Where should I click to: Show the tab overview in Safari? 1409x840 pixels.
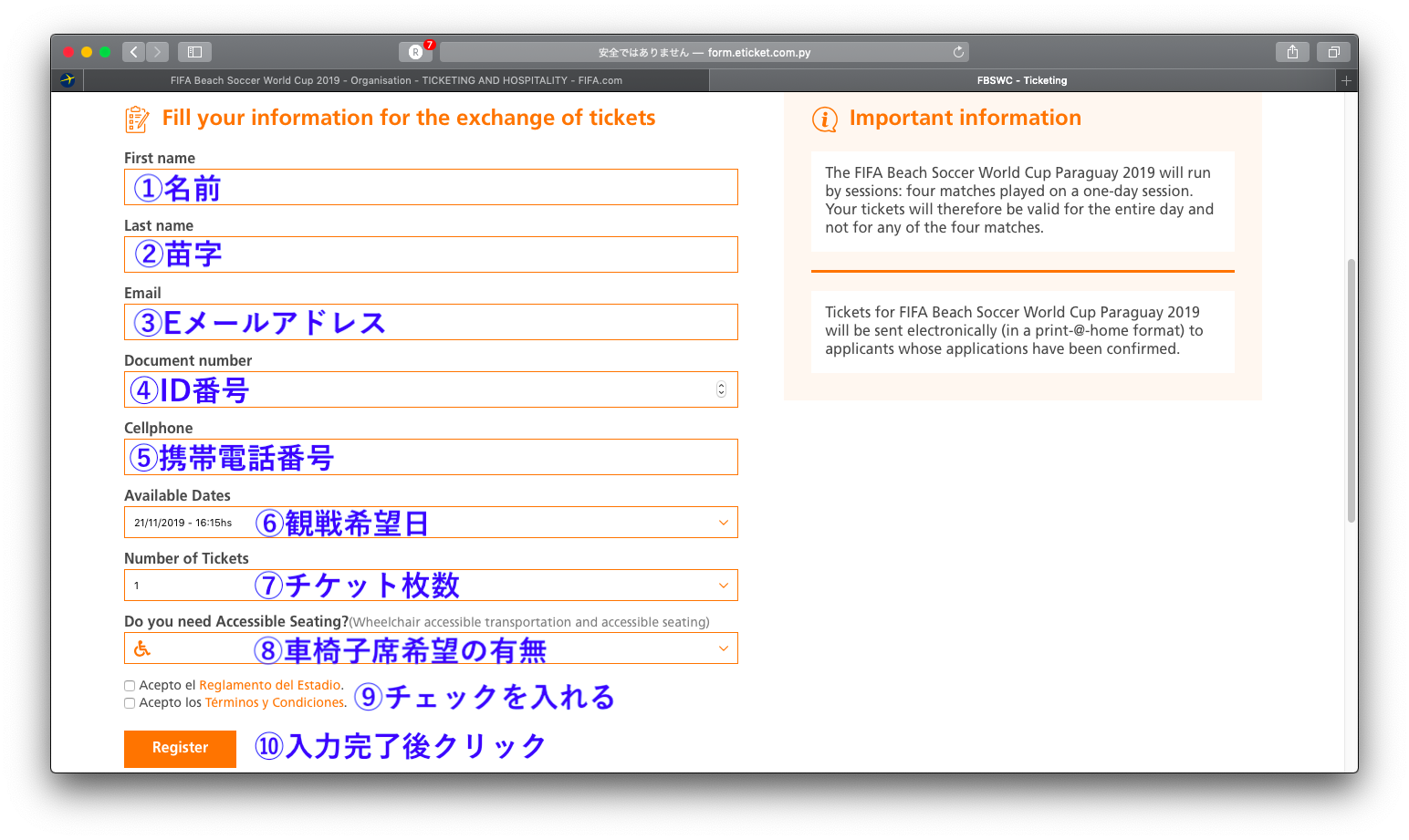[1333, 52]
